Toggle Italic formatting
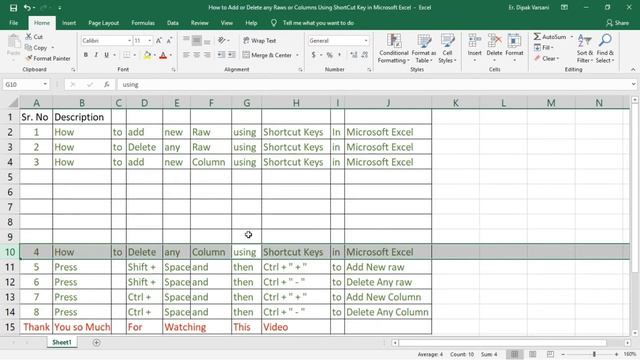This screenshot has width=640, height=360. point(96,55)
